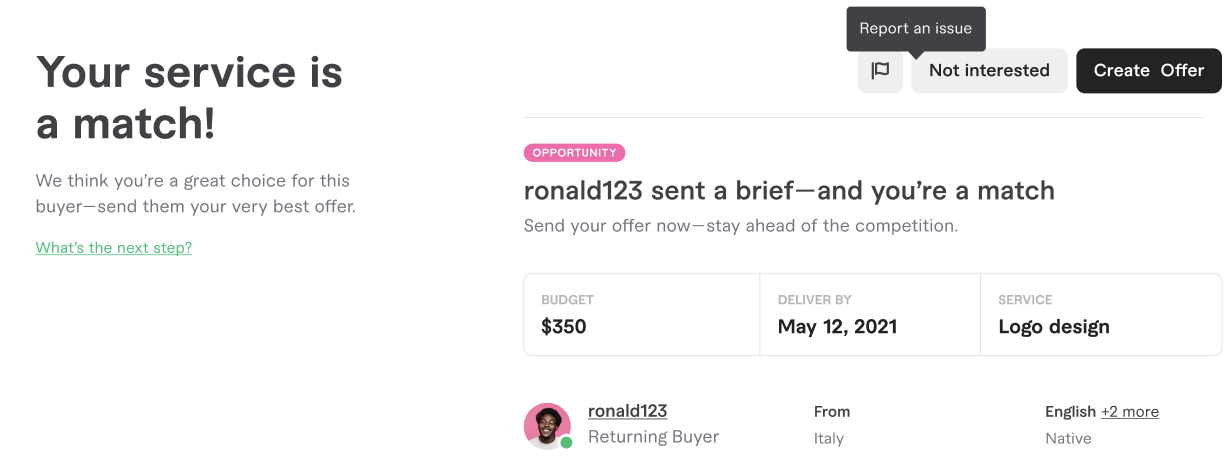
Task: Click the pink OPPORTUNITY badge
Action: 574,153
